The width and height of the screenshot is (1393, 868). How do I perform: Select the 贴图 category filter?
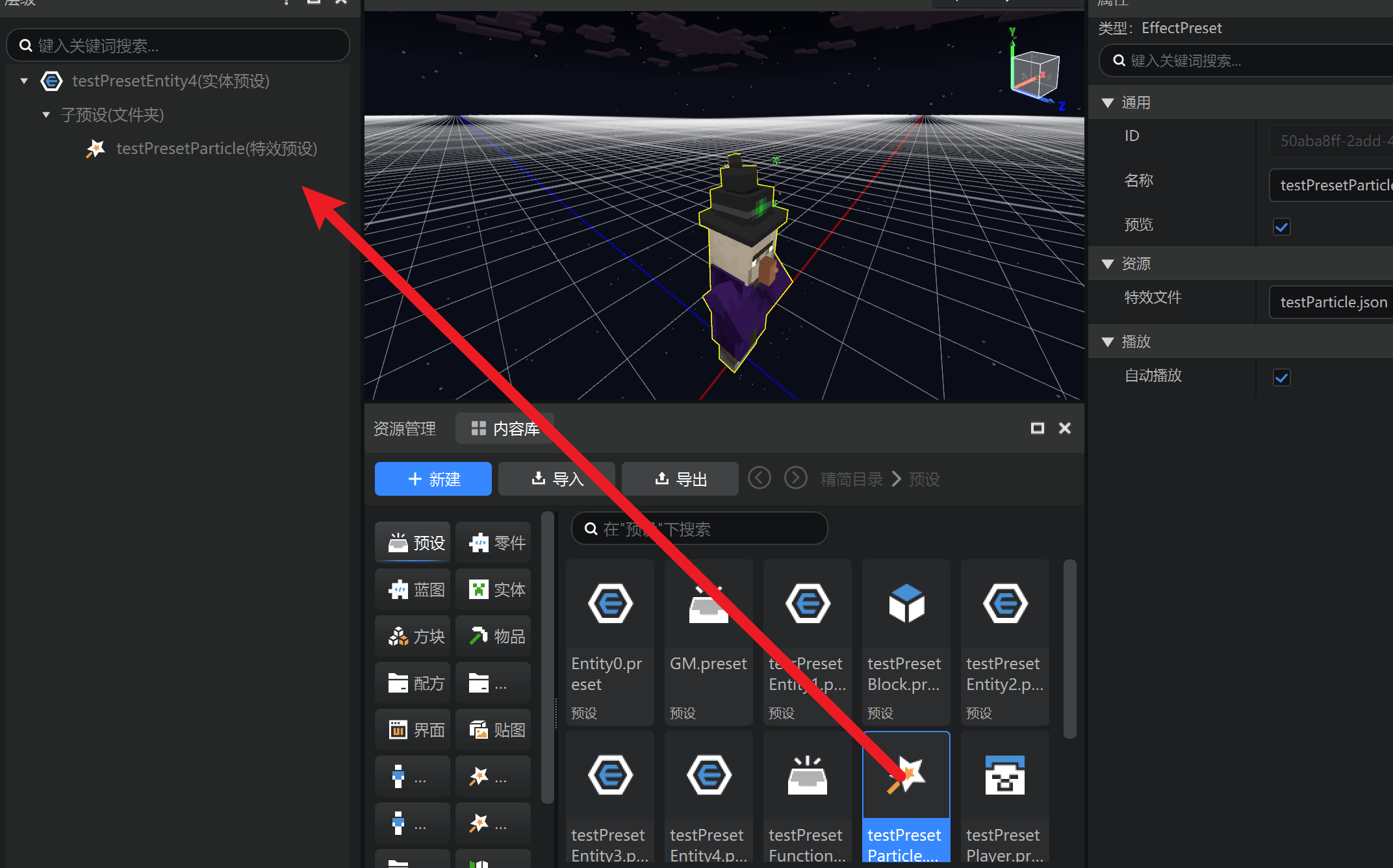click(x=493, y=730)
